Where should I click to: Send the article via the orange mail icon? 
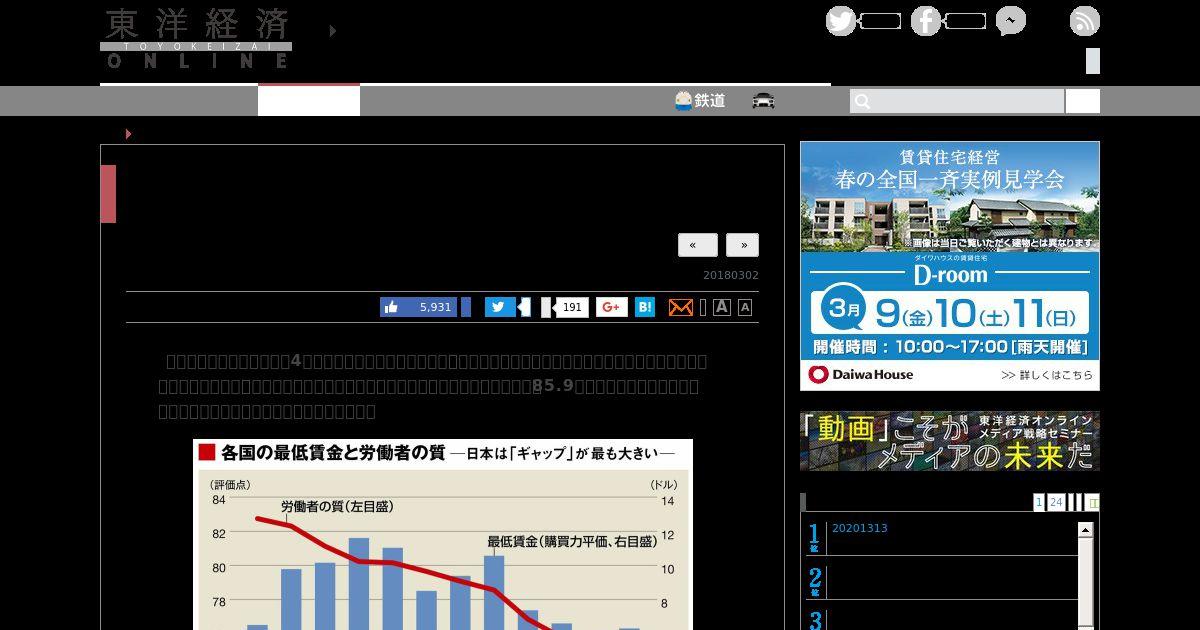click(680, 307)
